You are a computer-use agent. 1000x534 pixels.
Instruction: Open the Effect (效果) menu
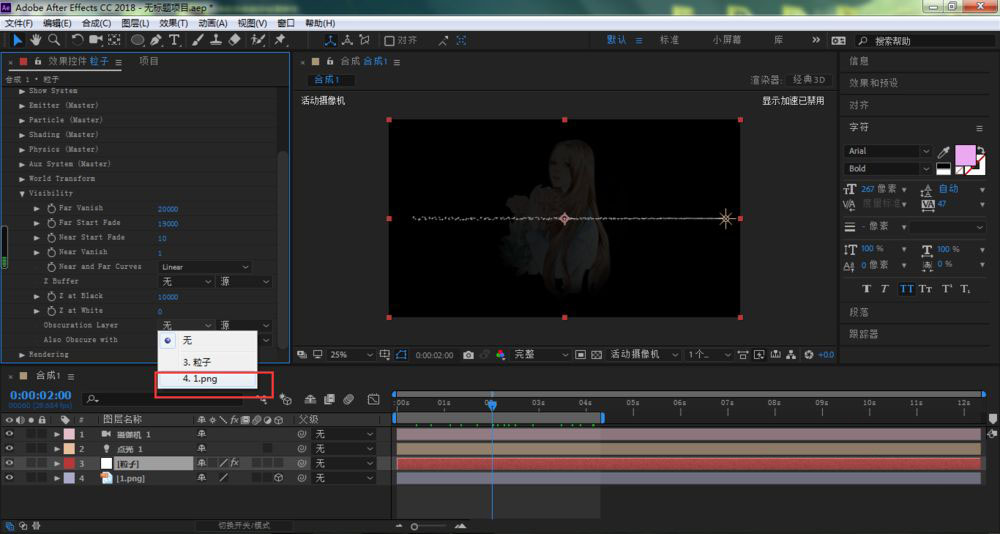[173, 23]
